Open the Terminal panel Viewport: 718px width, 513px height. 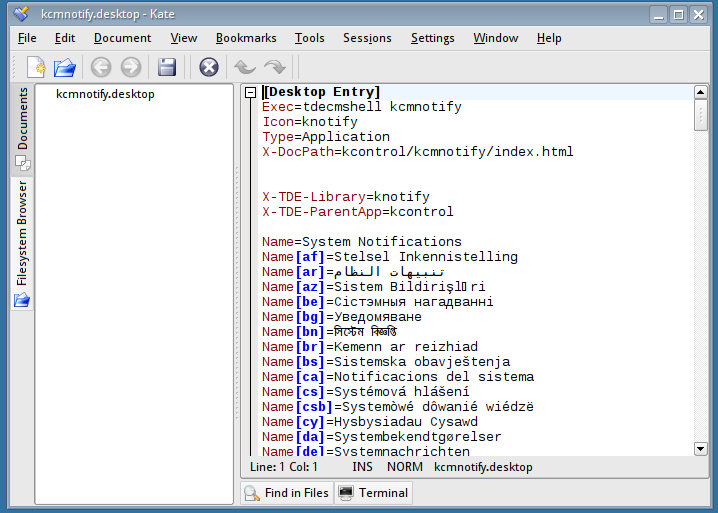(373, 493)
